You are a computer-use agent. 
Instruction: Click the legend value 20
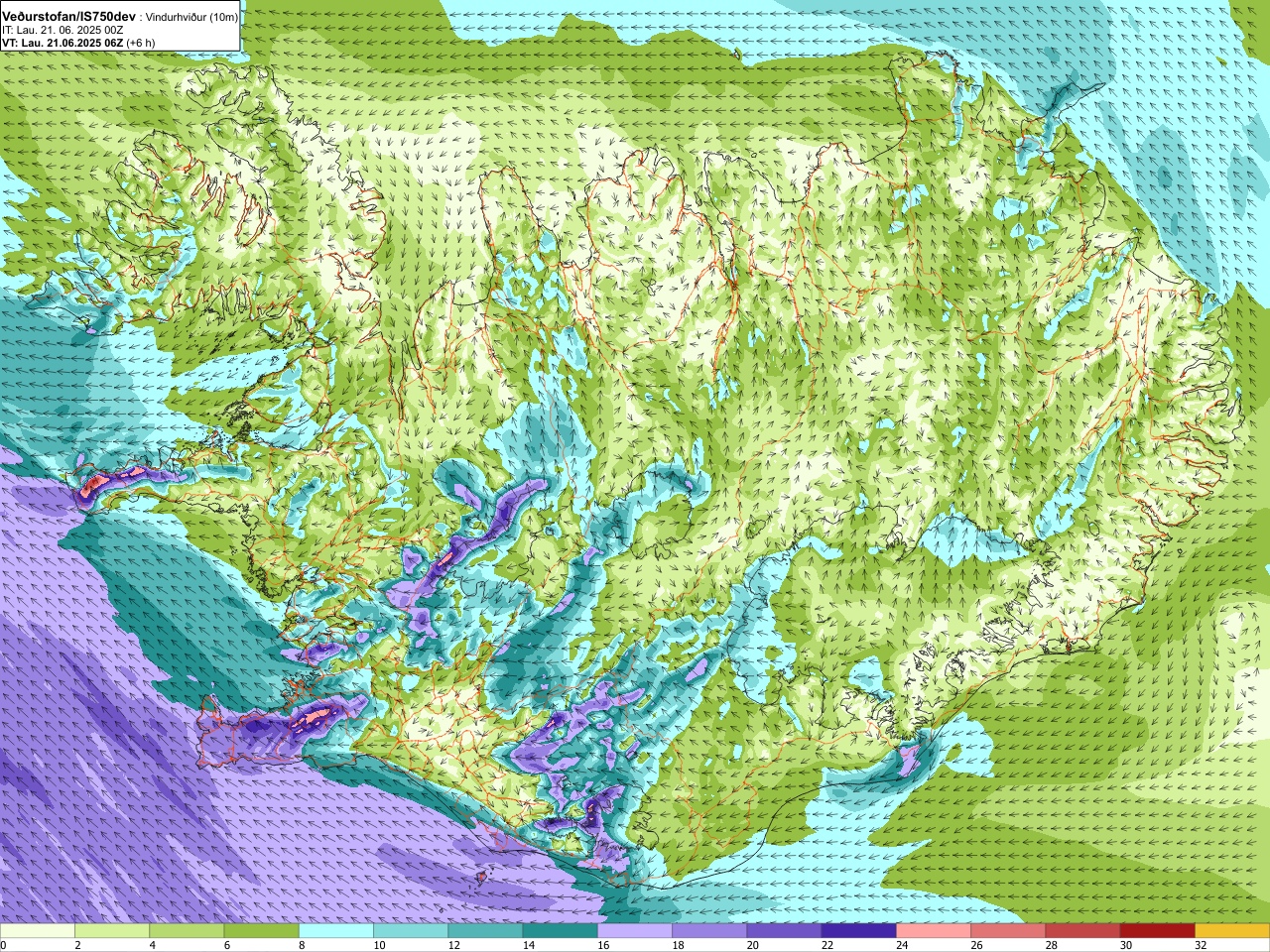click(x=753, y=945)
